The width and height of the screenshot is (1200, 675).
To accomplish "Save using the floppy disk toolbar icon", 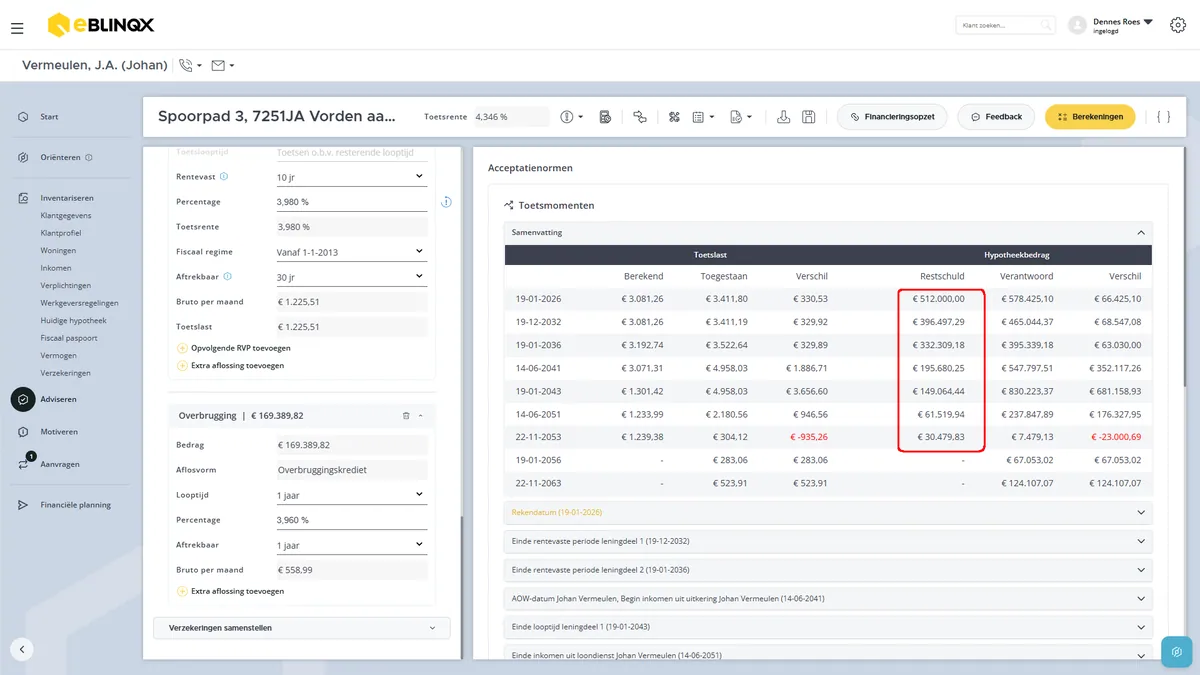I will pyautogui.click(x=809, y=117).
